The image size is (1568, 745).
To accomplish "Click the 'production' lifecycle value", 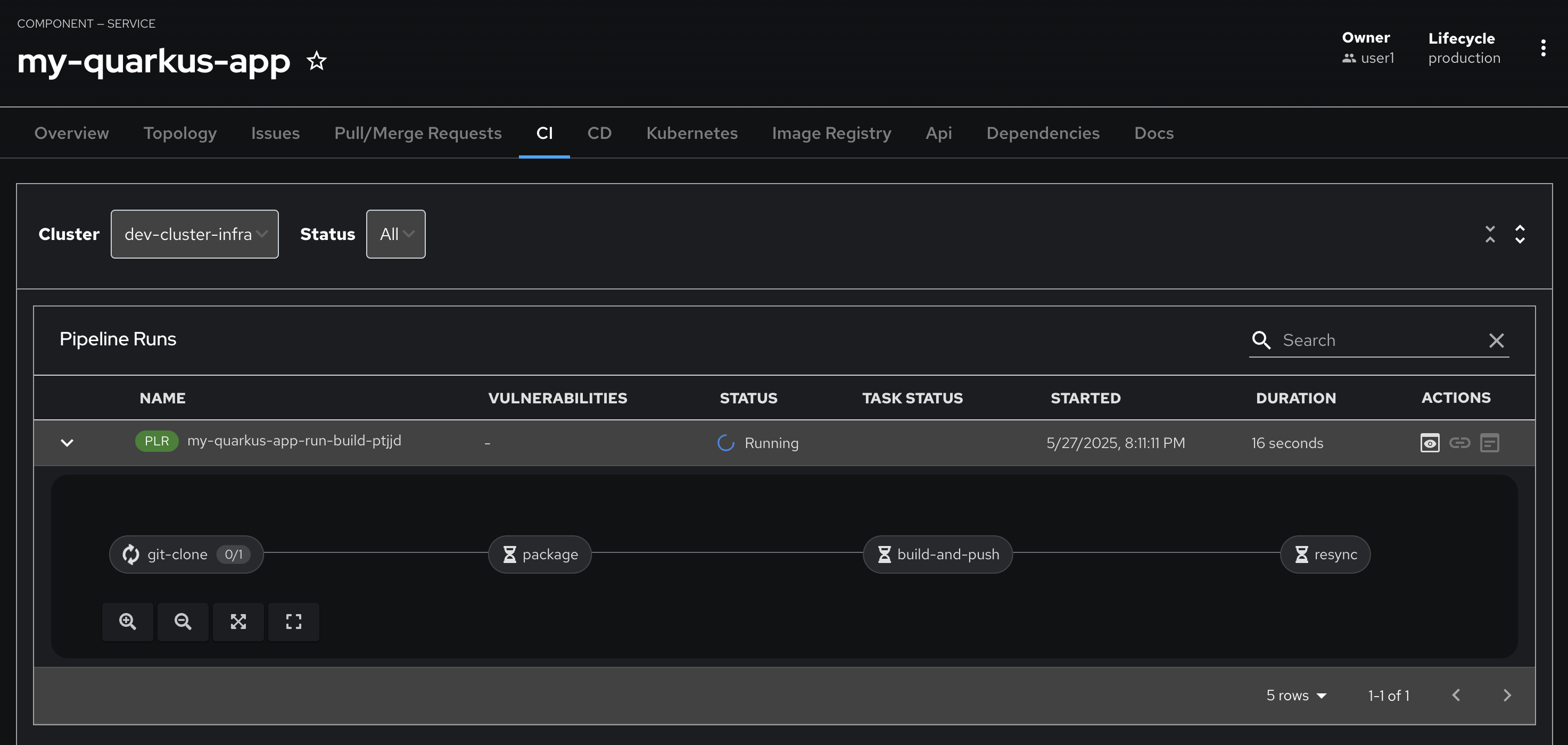I will click(1464, 58).
